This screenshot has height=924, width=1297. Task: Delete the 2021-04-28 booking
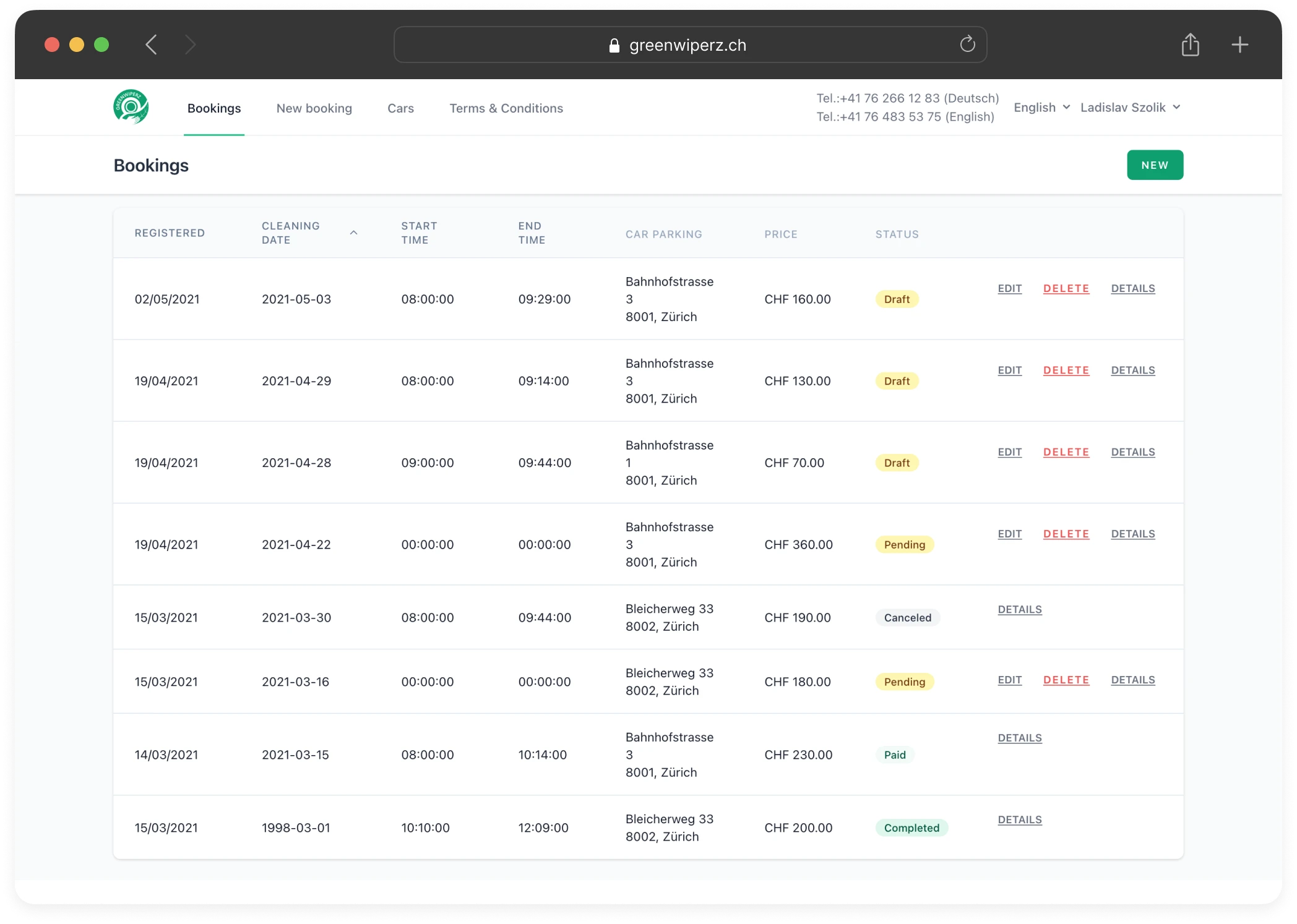(x=1066, y=452)
